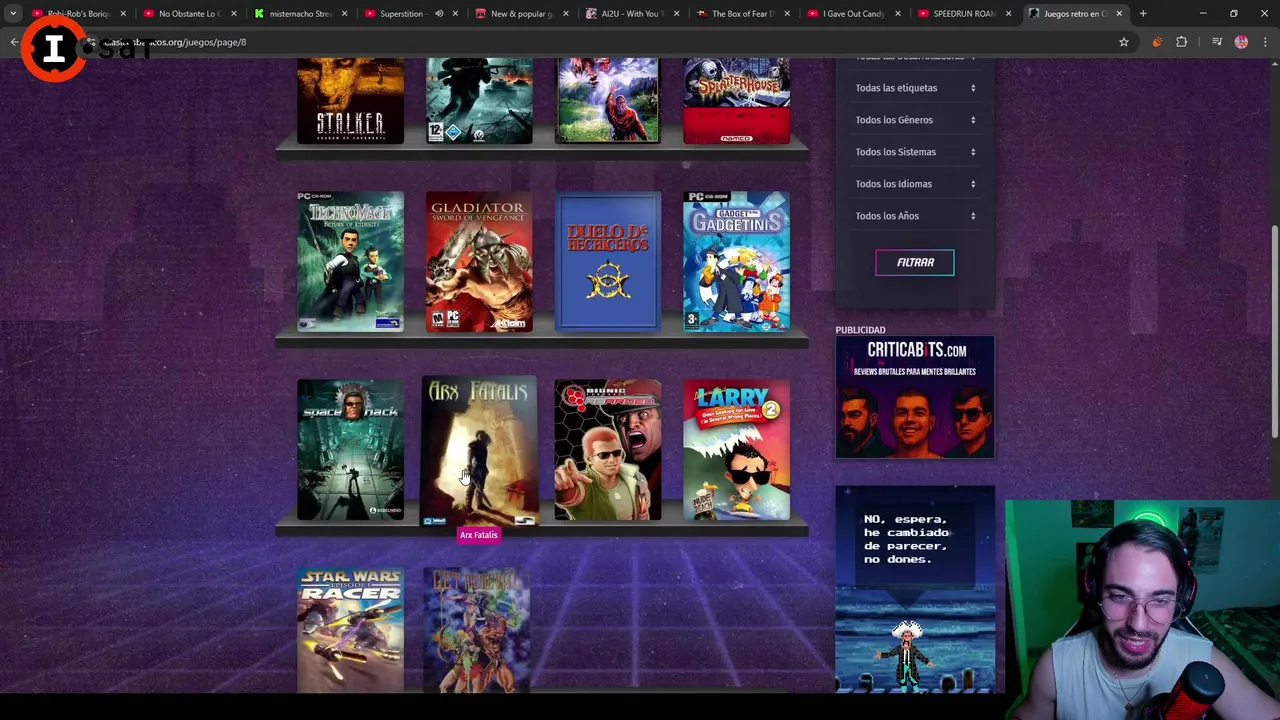
Task: Expand the 'Todos los Años' dropdown
Action: point(915,216)
